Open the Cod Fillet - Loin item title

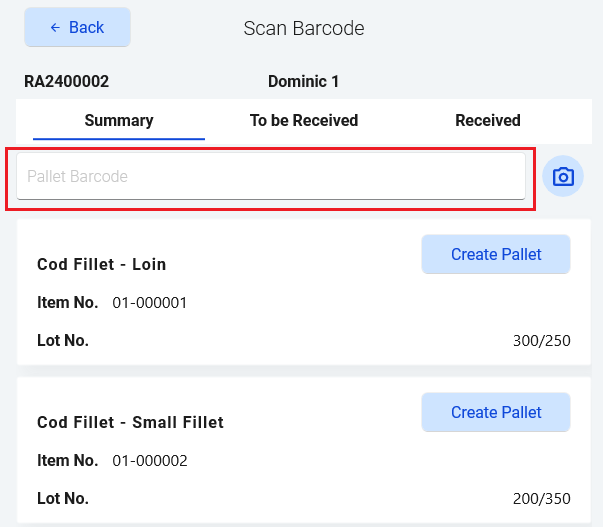(x=102, y=265)
